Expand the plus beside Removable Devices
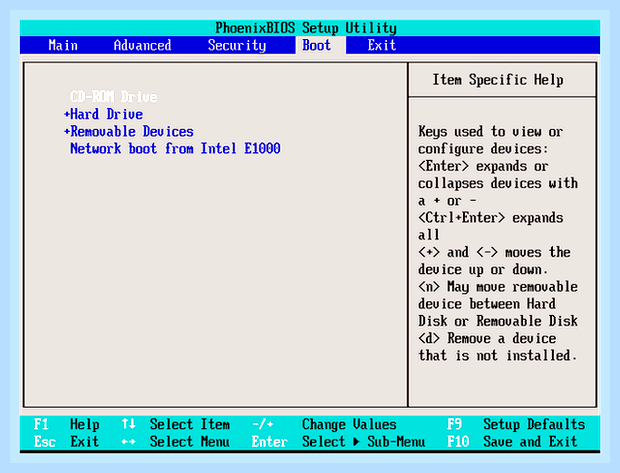This screenshot has width=620, height=473. pos(67,131)
